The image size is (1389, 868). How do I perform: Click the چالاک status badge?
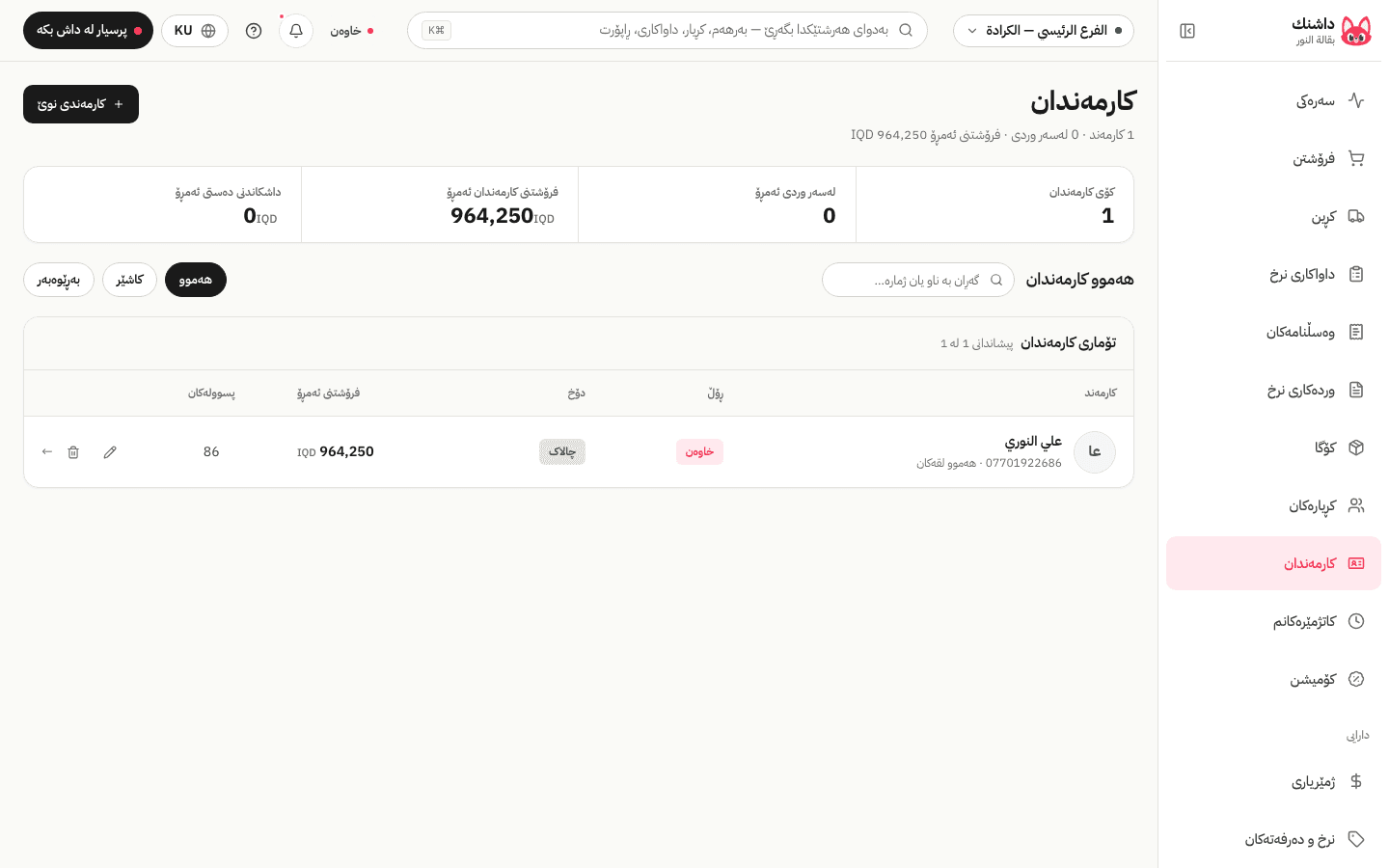pyautogui.click(x=562, y=452)
